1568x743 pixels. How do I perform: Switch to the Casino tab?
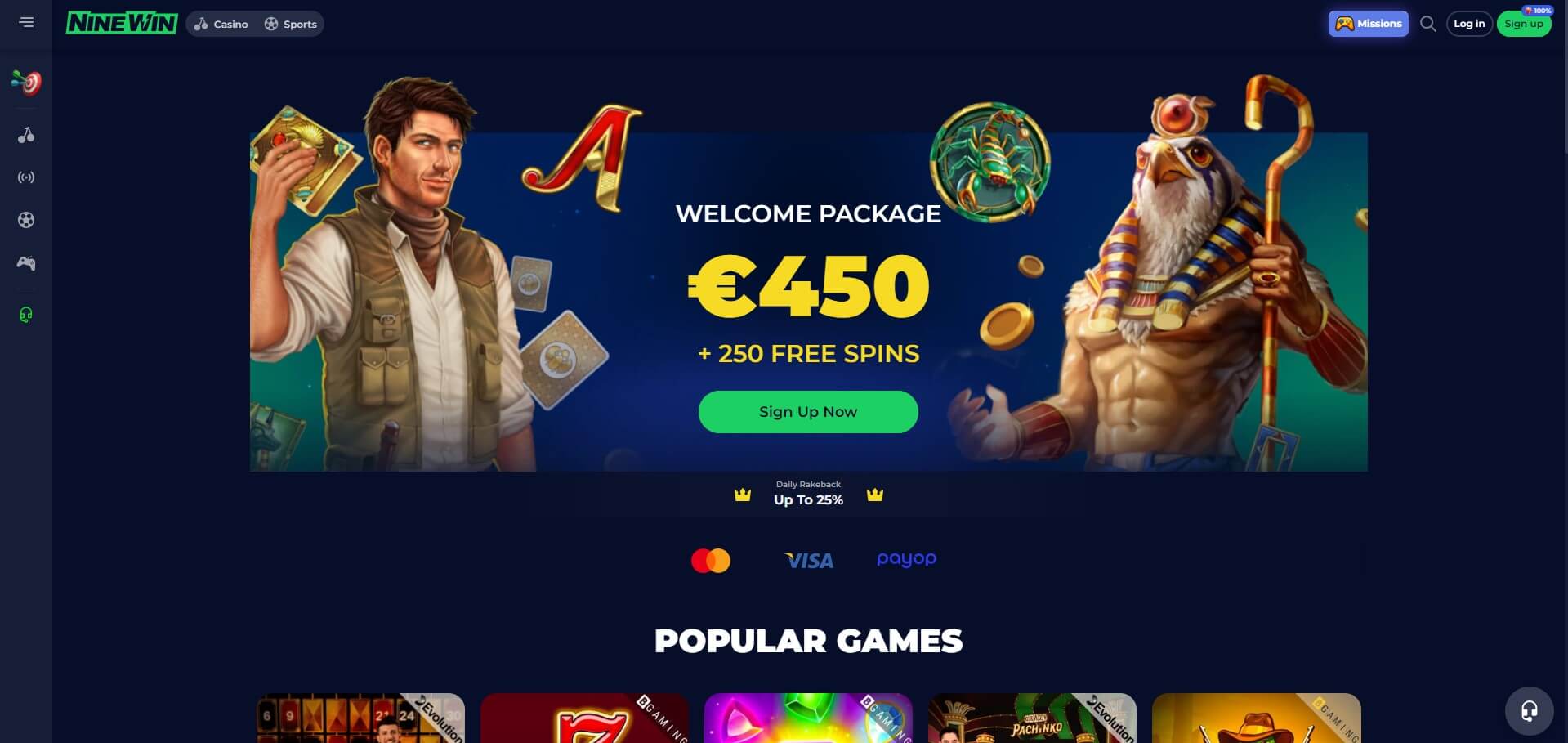tap(221, 24)
